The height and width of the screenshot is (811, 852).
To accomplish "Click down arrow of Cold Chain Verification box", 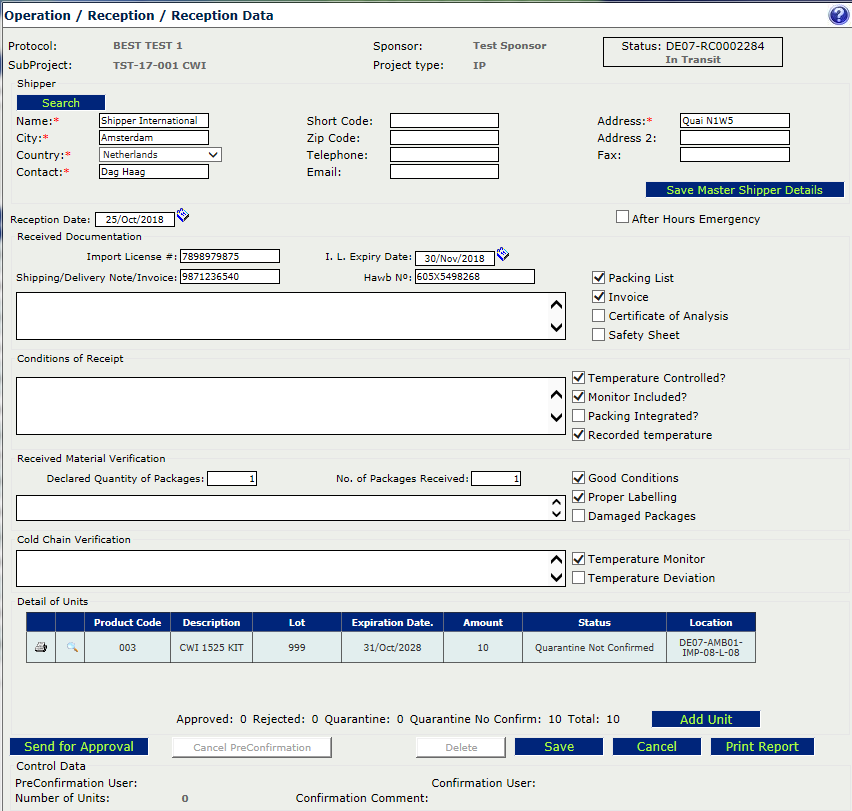I will click(556, 577).
